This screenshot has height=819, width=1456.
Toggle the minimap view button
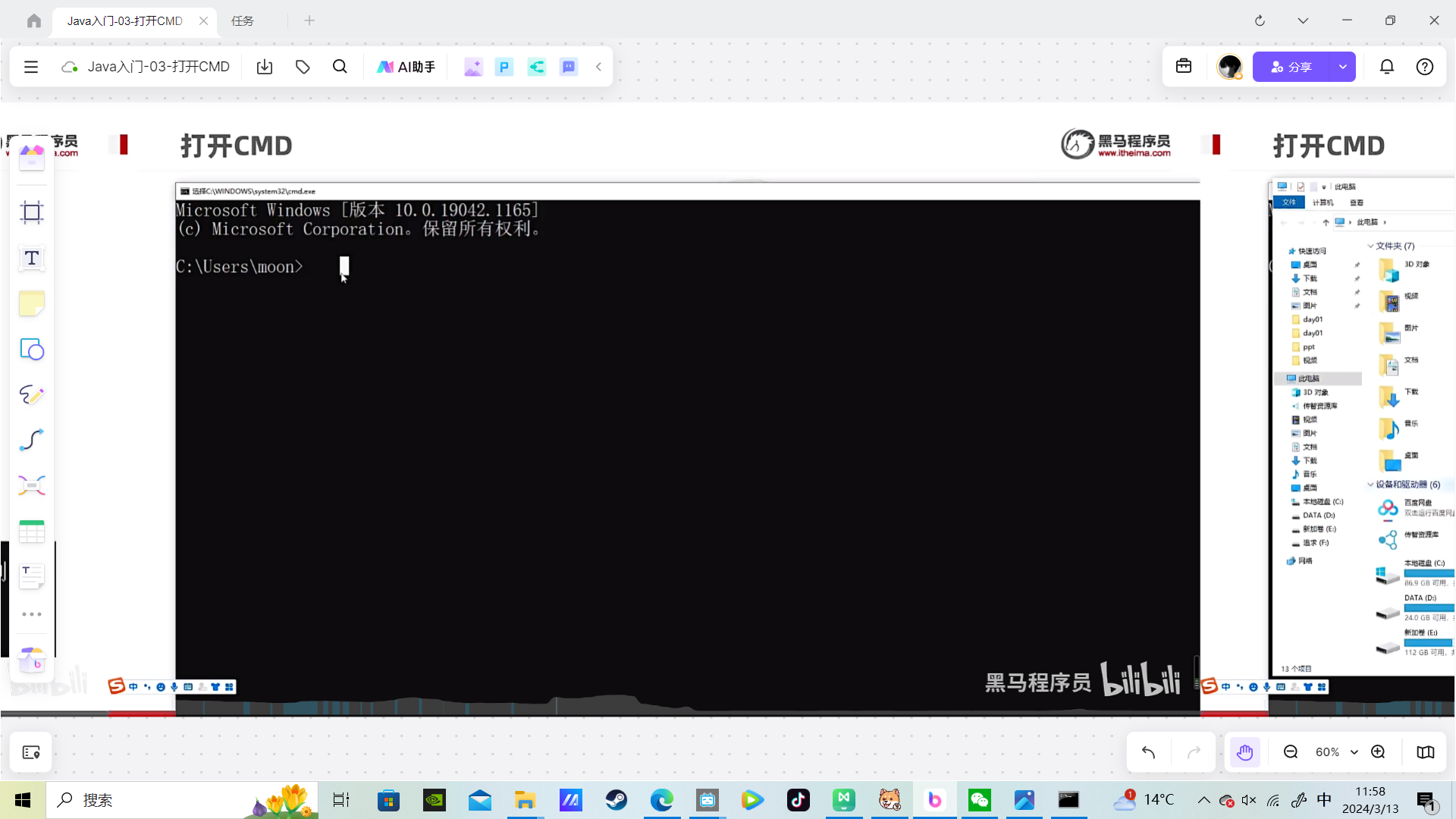pos(1426,752)
